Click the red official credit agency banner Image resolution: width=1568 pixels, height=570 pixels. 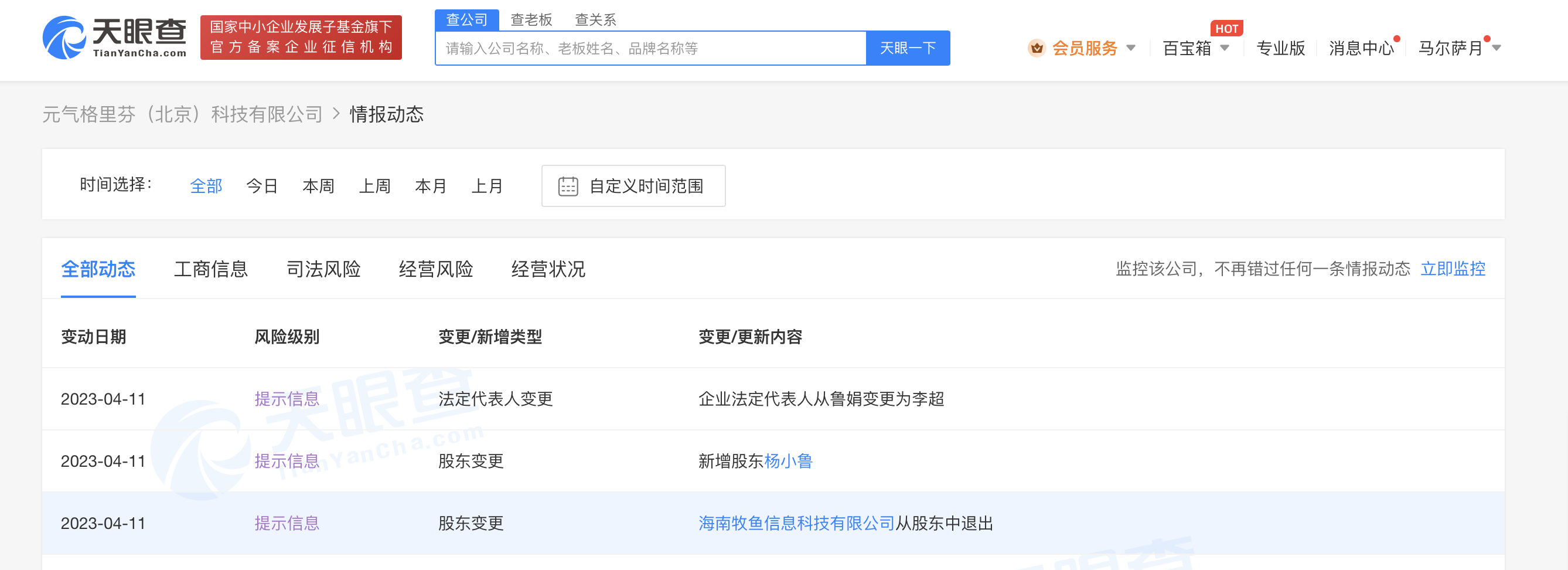point(301,38)
